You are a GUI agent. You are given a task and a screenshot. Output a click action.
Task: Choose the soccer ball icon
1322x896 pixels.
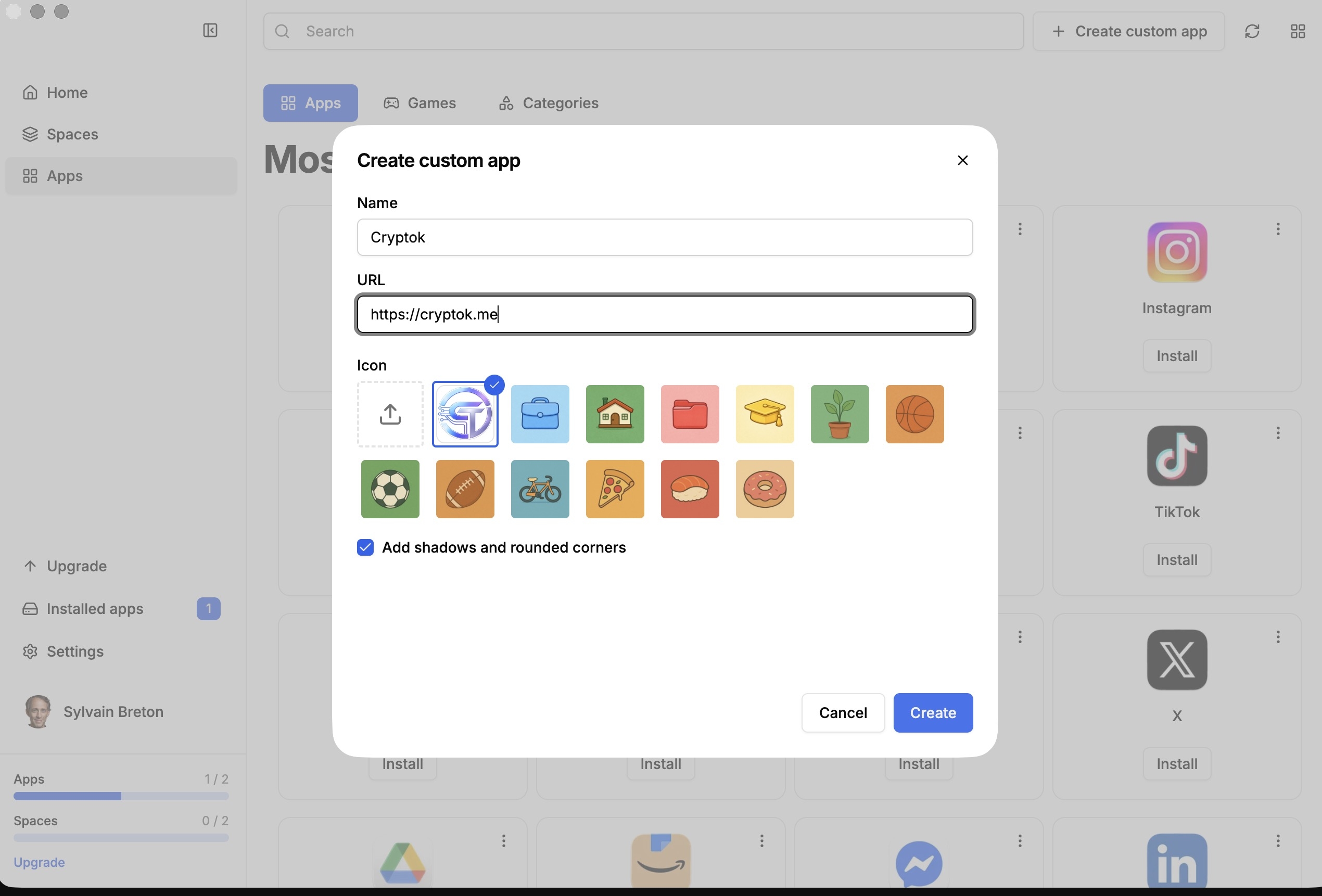click(x=390, y=489)
